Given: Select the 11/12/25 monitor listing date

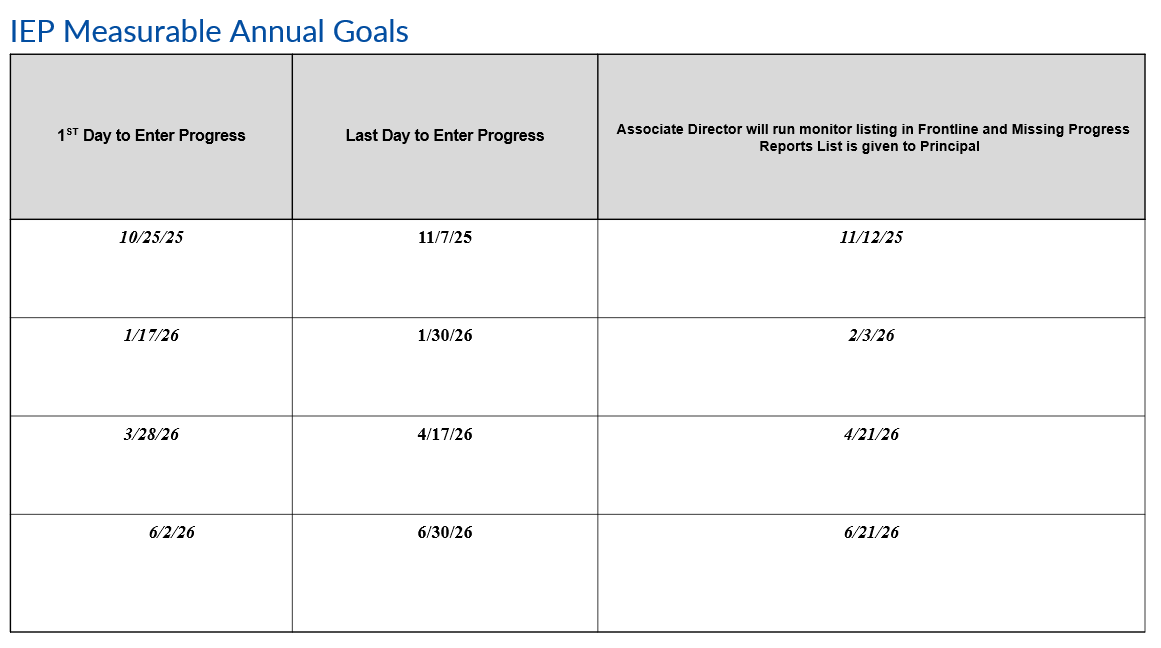Looking at the screenshot, I should (x=871, y=238).
